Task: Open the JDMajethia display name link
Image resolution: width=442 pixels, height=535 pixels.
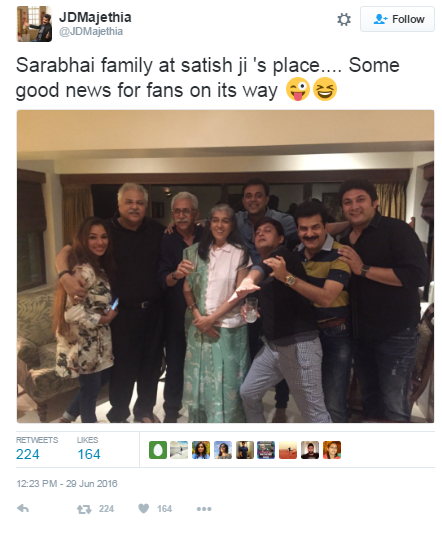Action: (x=95, y=17)
